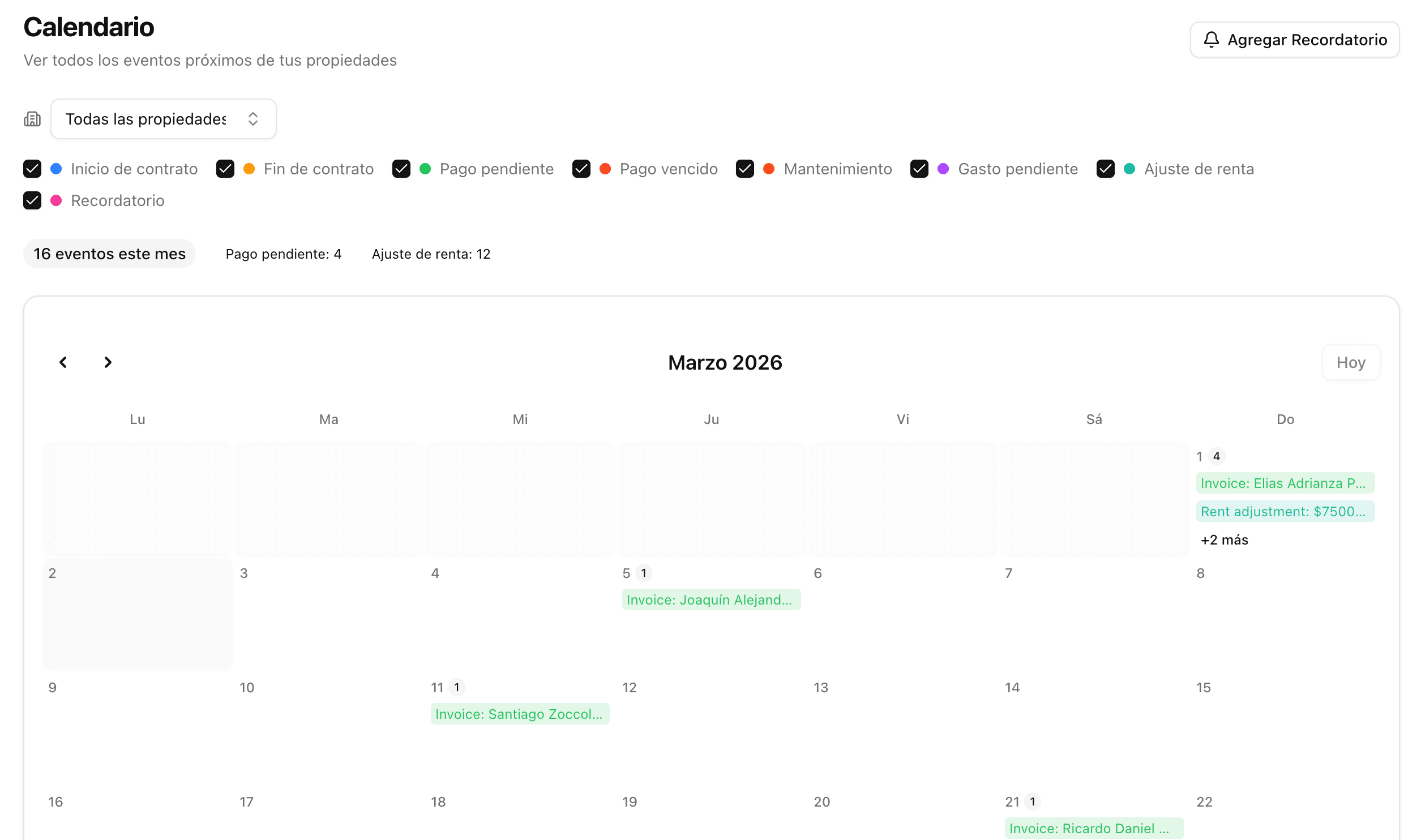This screenshot has height=840, width=1421.
Task: Select day 8 in the calendar
Action: (1285, 615)
